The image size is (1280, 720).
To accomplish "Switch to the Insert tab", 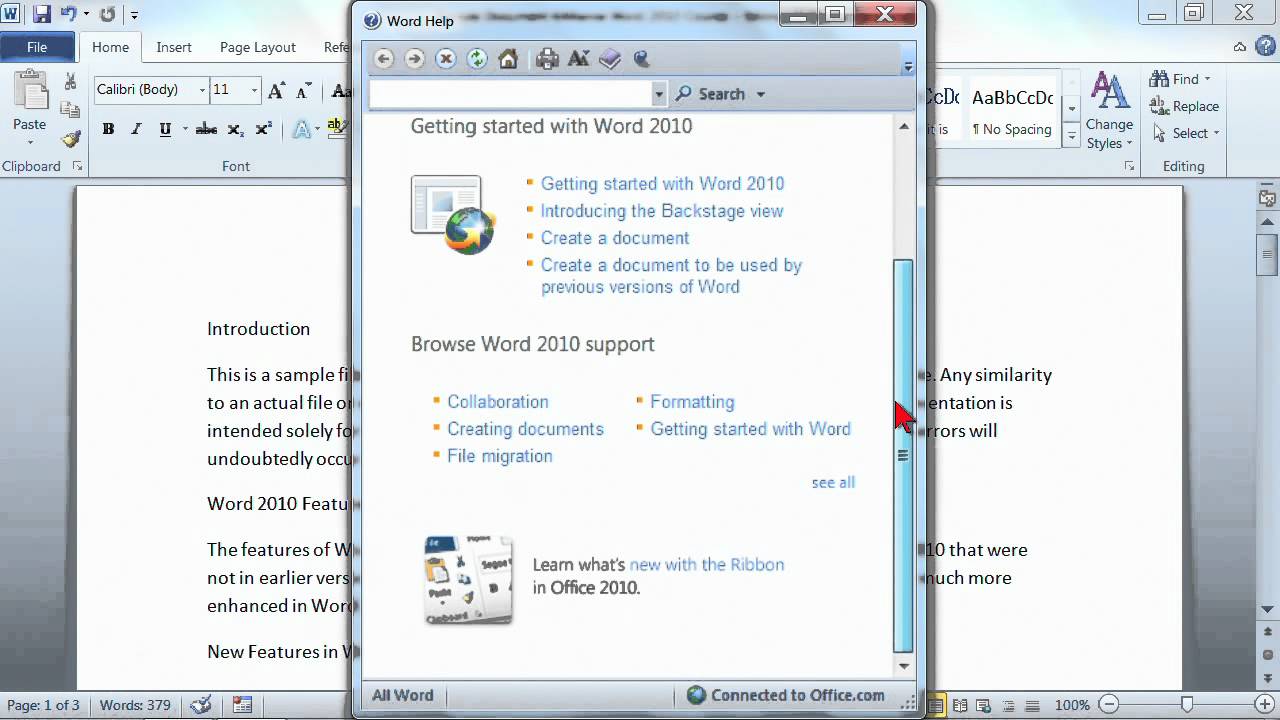I will (174, 47).
